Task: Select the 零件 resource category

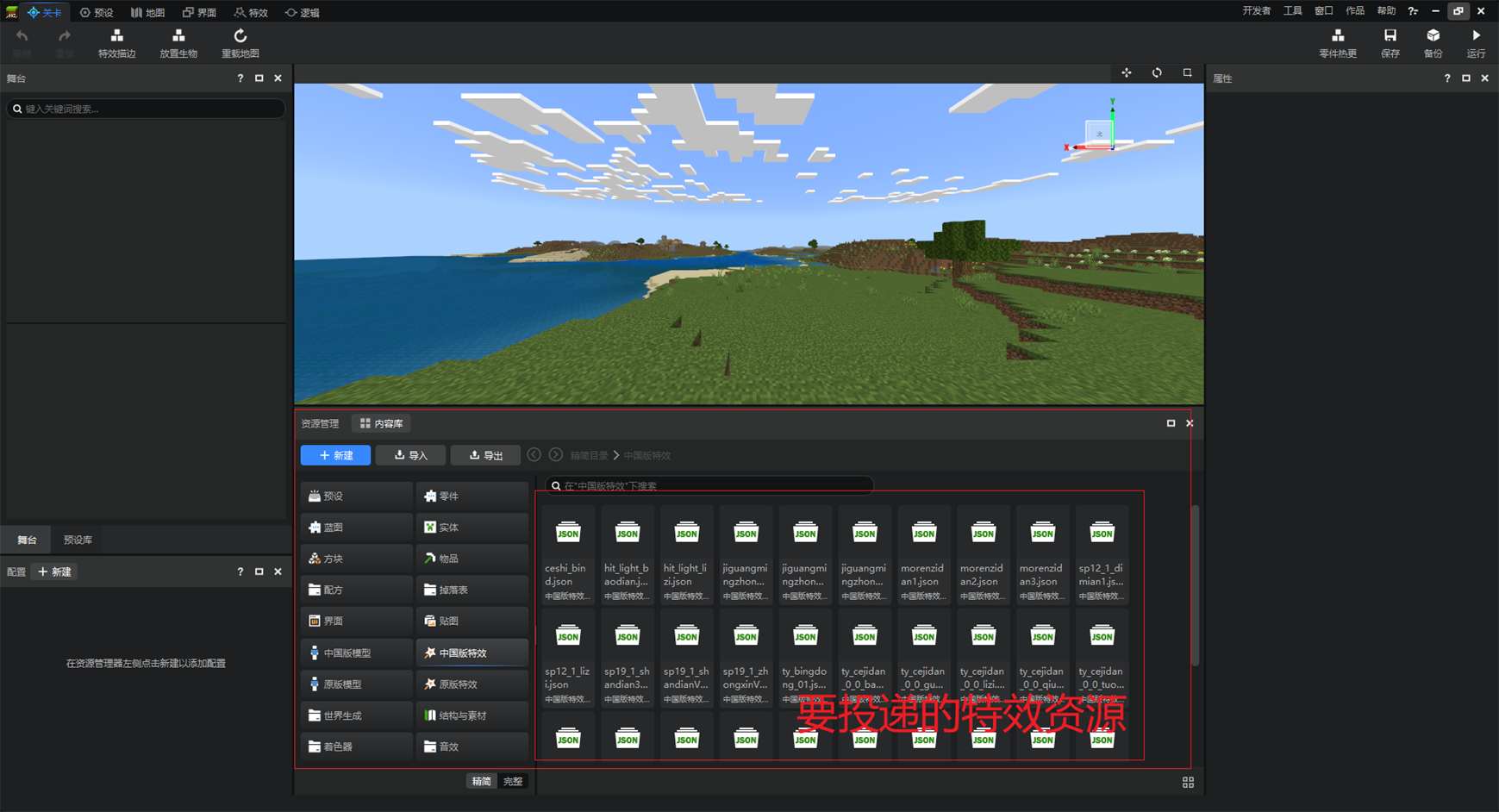Action: [x=472, y=496]
